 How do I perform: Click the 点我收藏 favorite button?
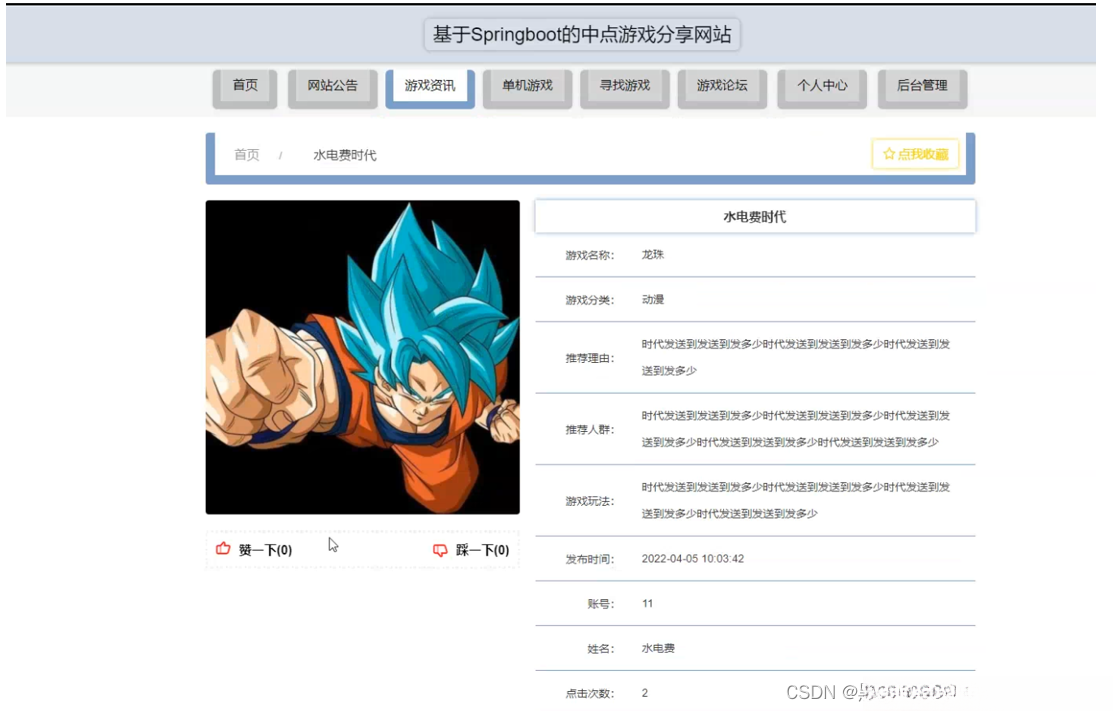915,154
